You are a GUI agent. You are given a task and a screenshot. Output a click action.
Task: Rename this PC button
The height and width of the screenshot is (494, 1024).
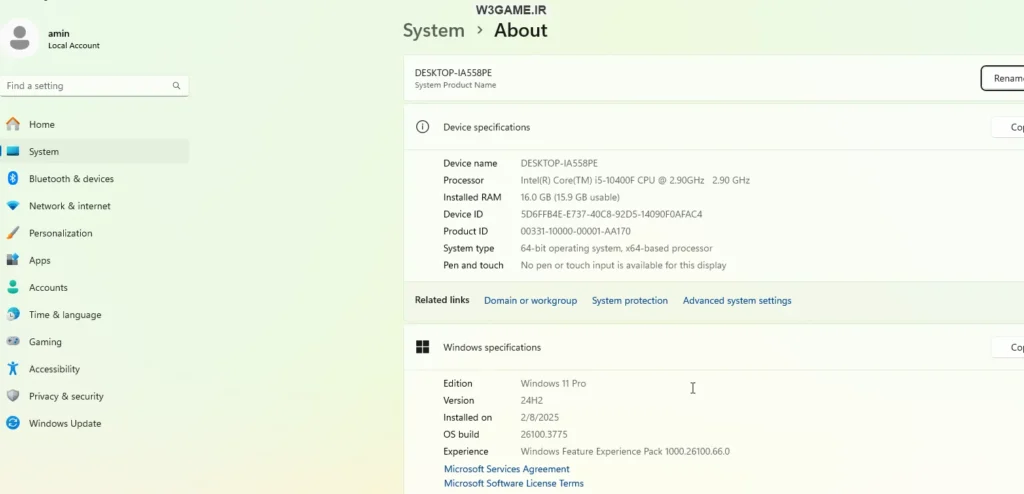(x=1002, y=78)
